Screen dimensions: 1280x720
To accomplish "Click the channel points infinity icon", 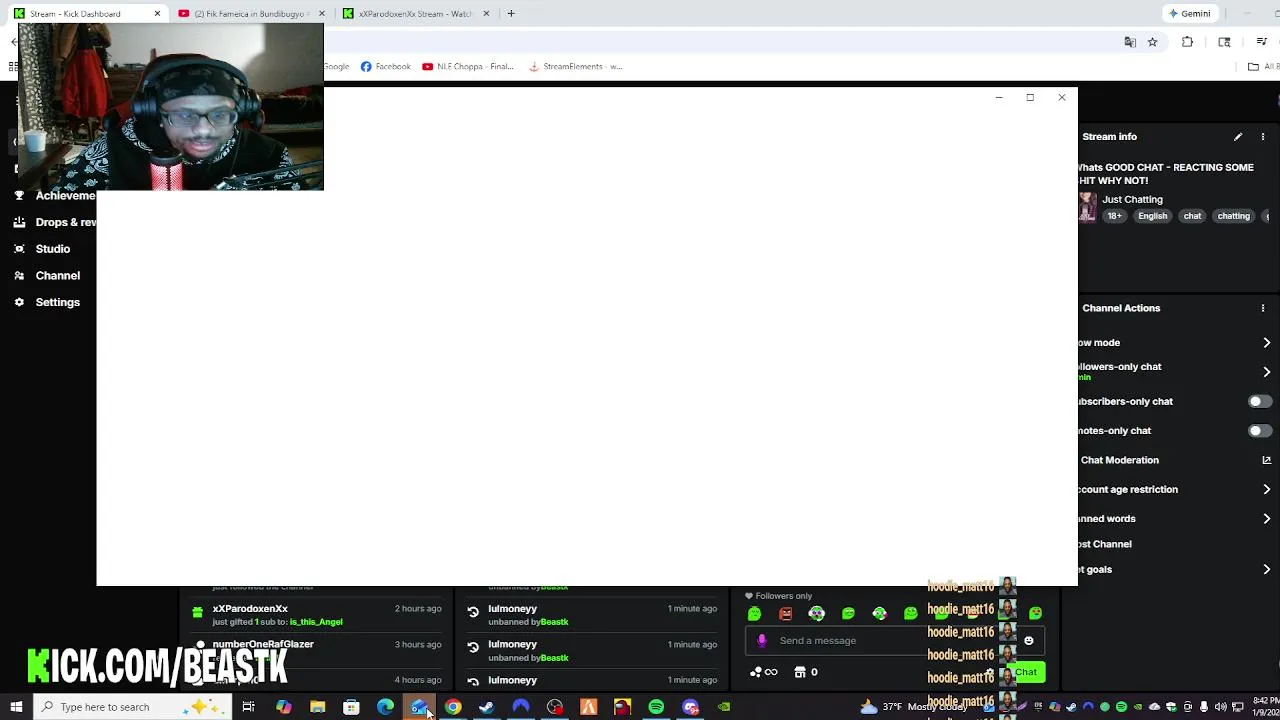I will pos(764,672).
